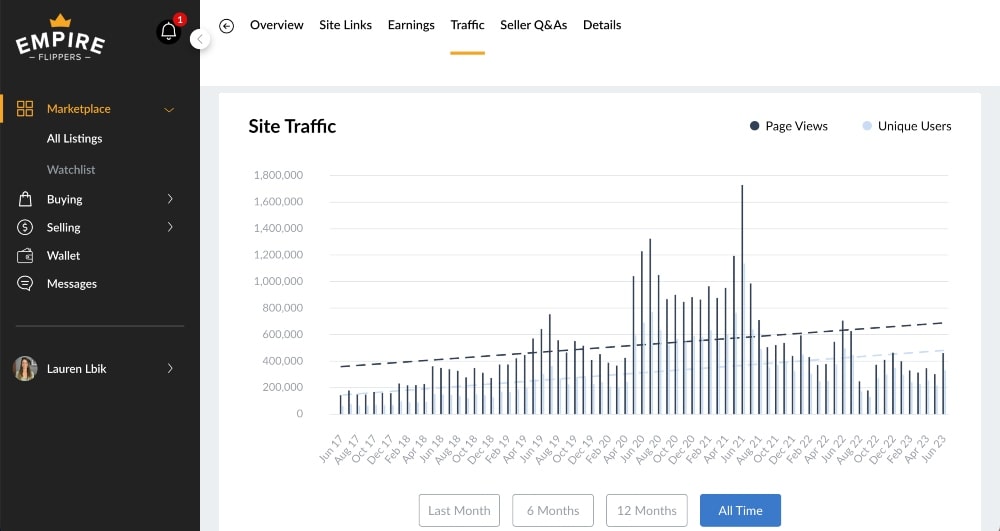This screenshot has width=1000, height=531.
Task: Expand the Buying submenu chevron
Action: point(170,199)
